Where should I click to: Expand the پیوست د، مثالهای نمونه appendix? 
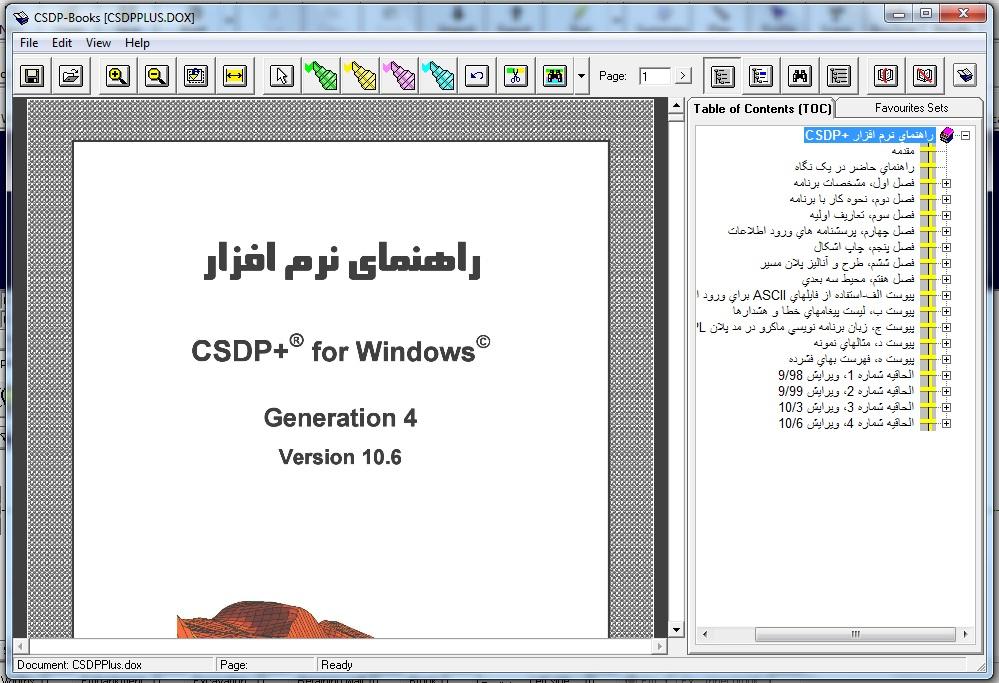(947, 343)
